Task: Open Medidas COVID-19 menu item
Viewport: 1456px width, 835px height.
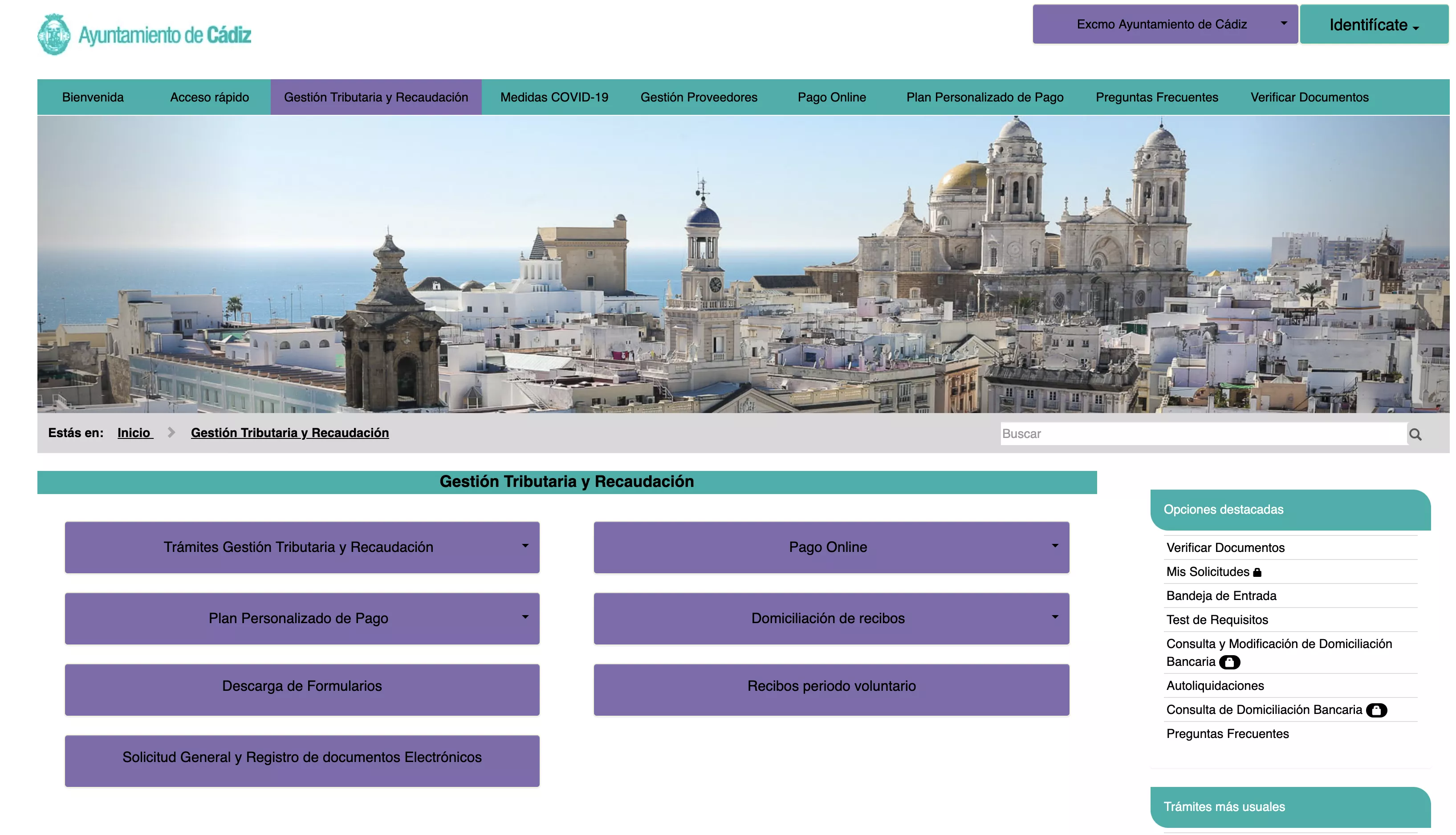Action: (553, 97)
